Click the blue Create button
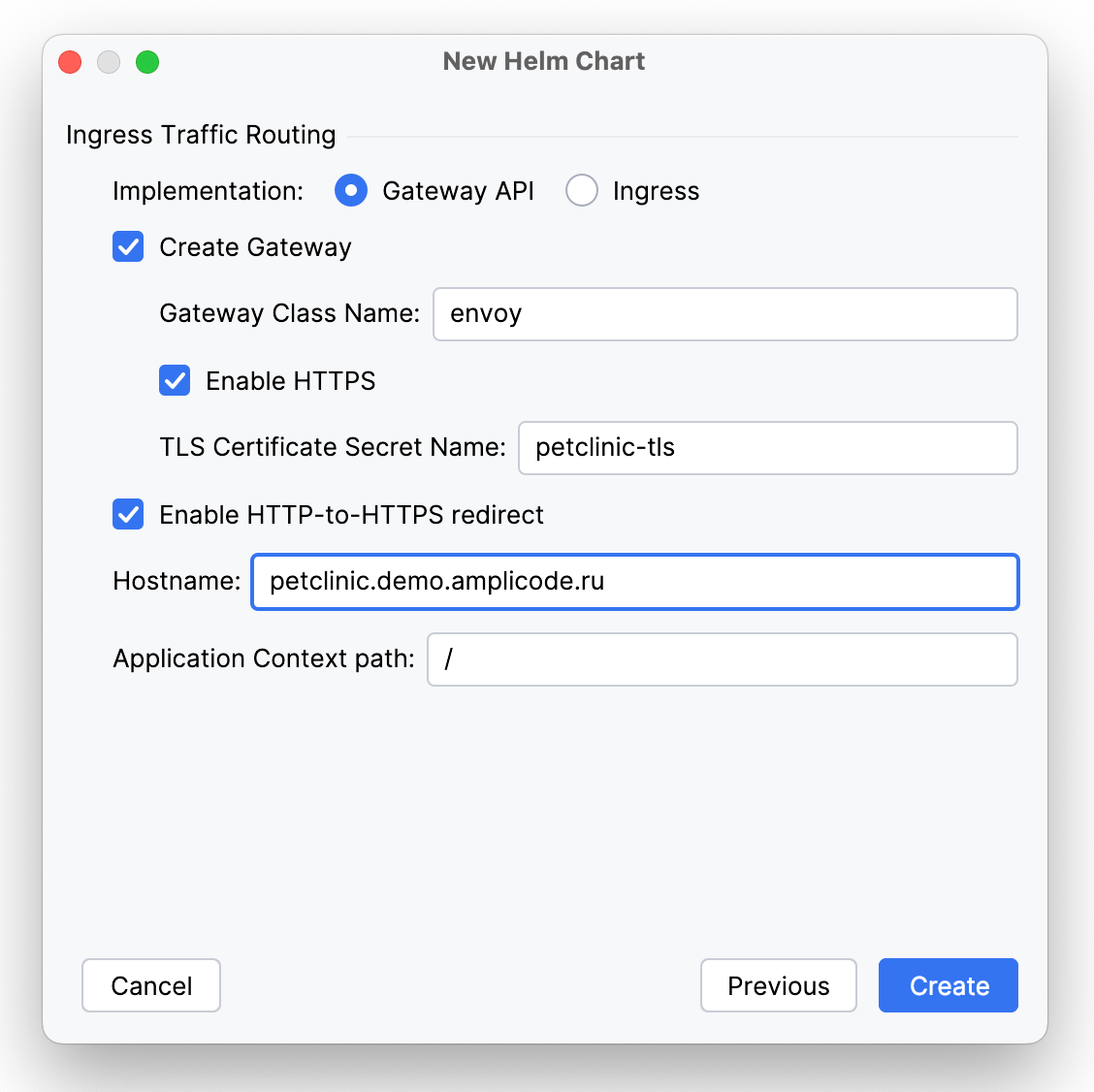 coord(948,985)
